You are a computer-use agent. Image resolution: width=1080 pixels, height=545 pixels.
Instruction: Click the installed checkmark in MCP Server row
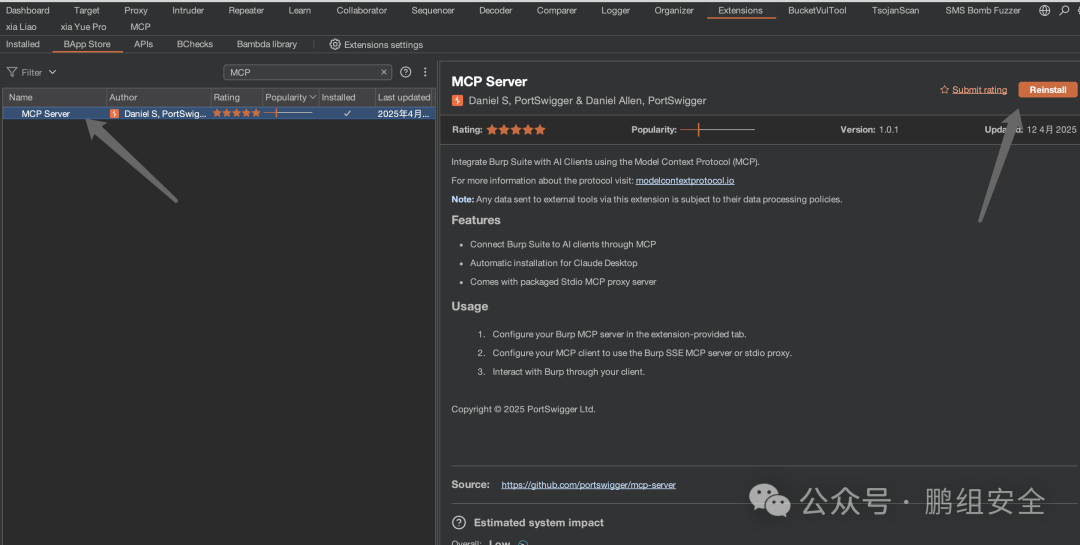pyautogui.click(x=347, y=114)
